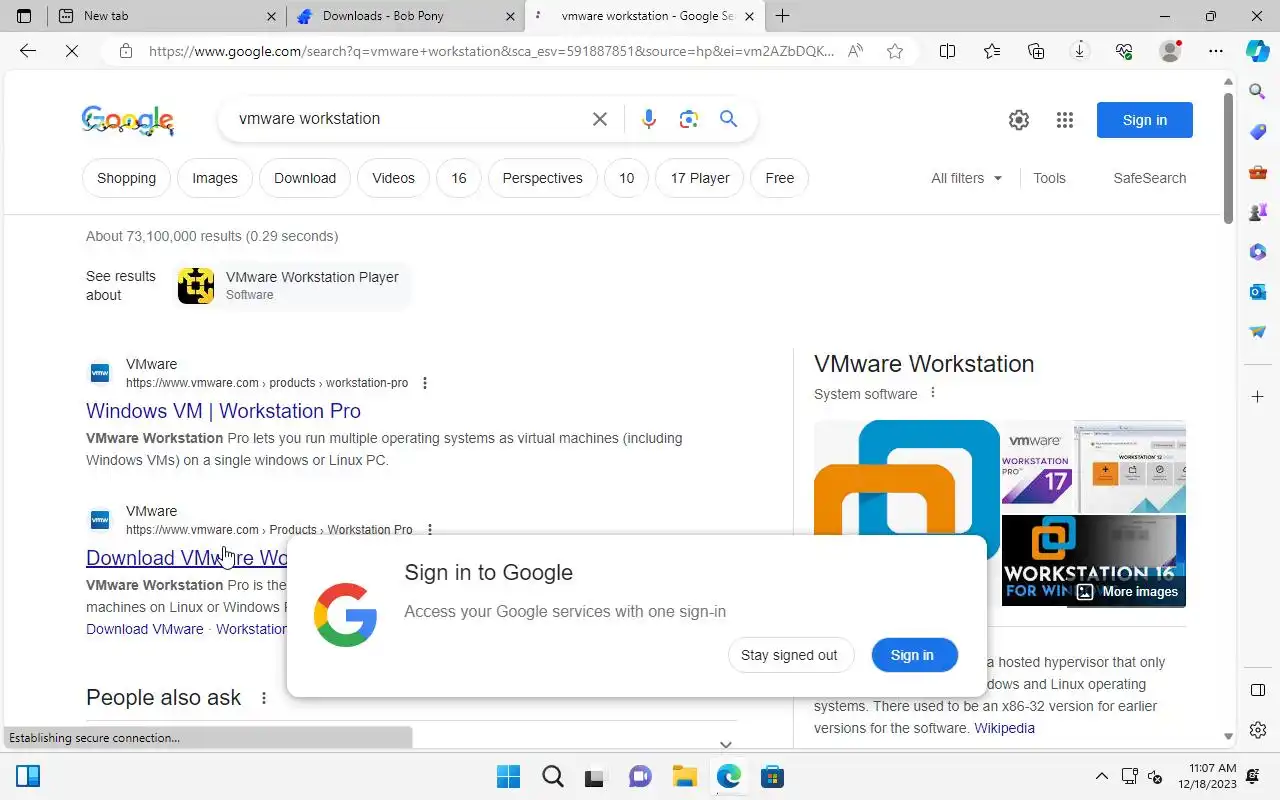This screenshot has width=1280, height=800.
Task: Open Tools under search bar
Action: pos(1049,178)
